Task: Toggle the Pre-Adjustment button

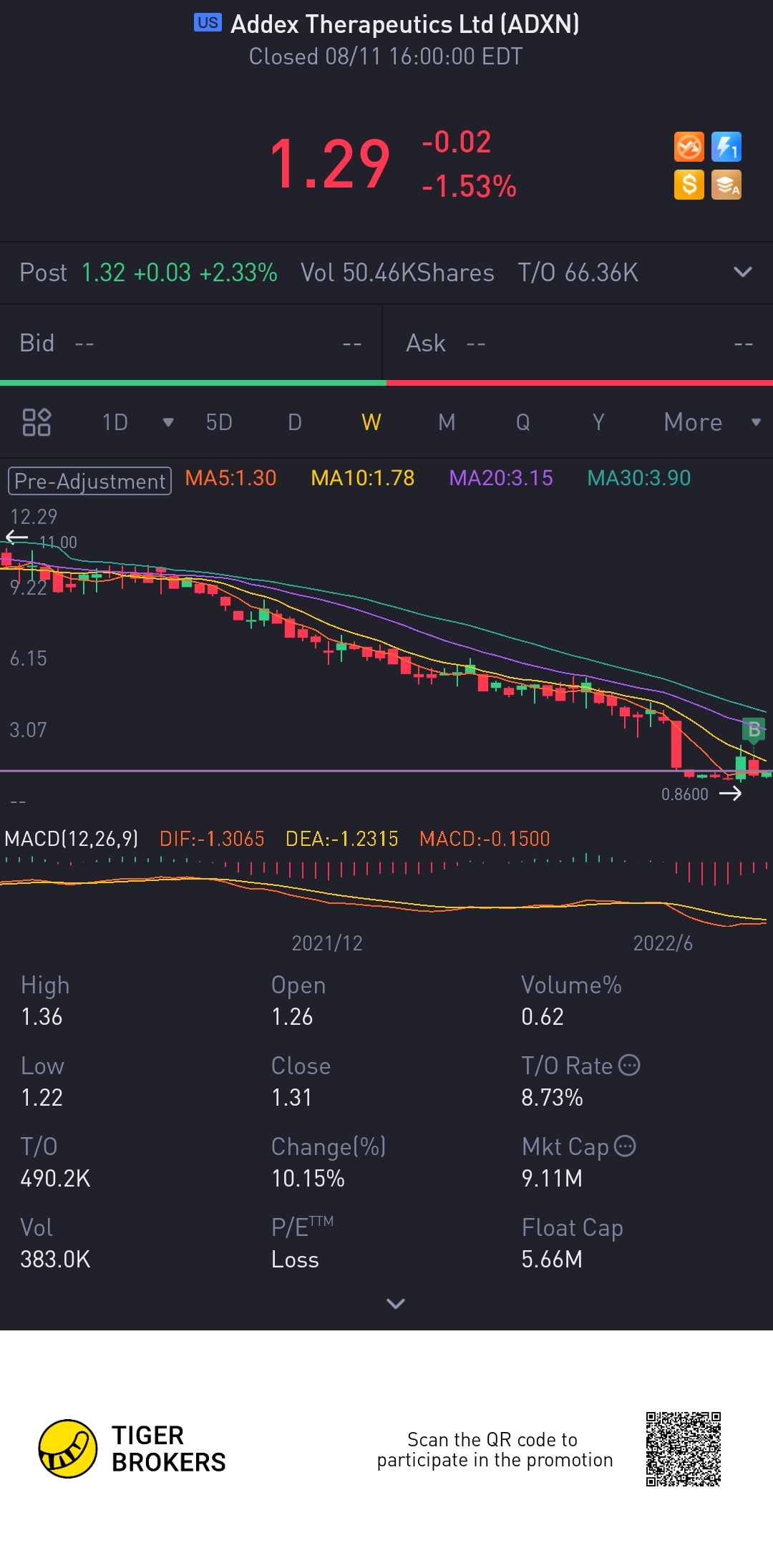Action: click(x=89, y=481)
